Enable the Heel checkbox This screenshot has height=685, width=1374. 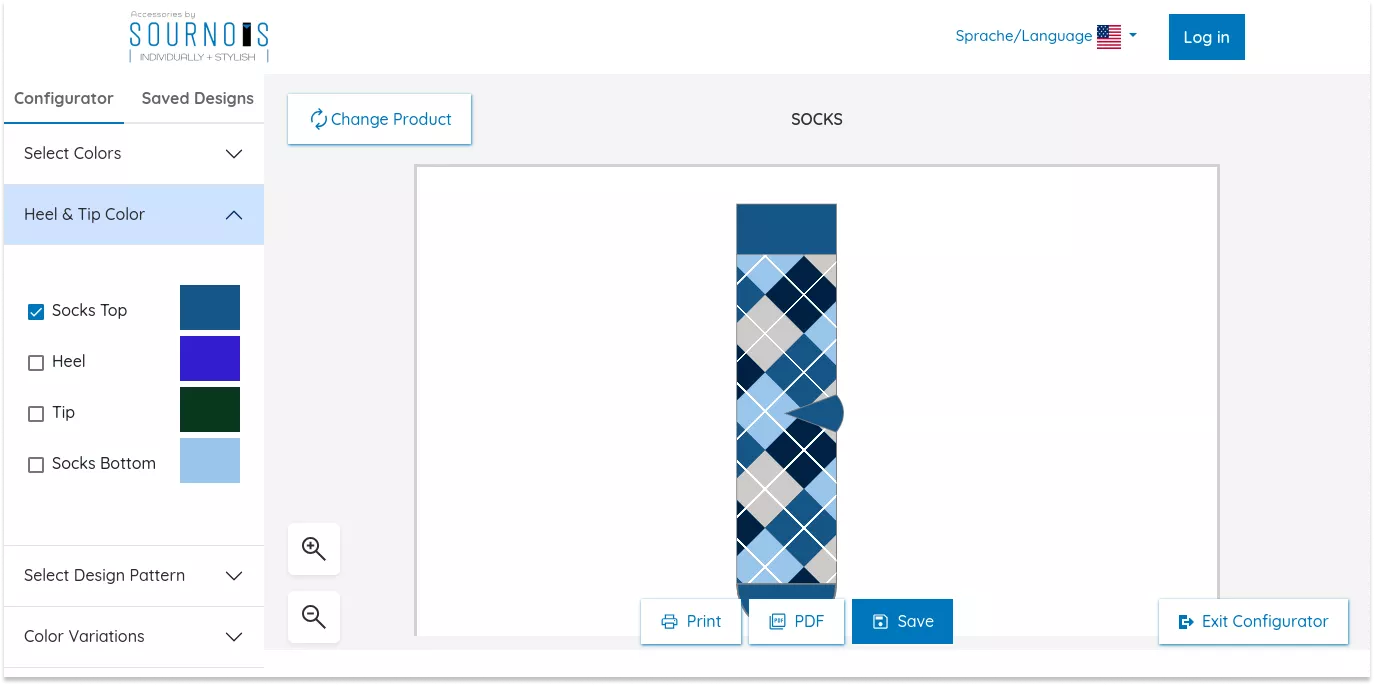pyautogui.click(x=36, y=363)
